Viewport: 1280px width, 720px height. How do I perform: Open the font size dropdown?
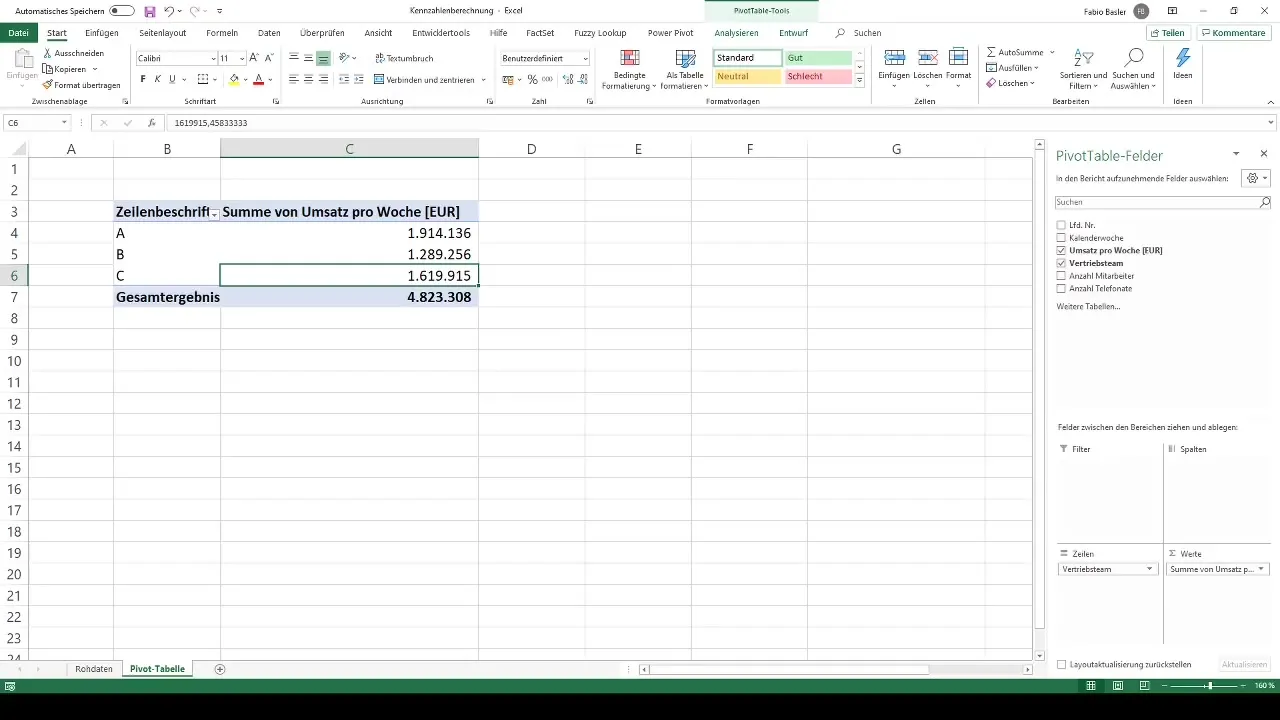point(241,59)
